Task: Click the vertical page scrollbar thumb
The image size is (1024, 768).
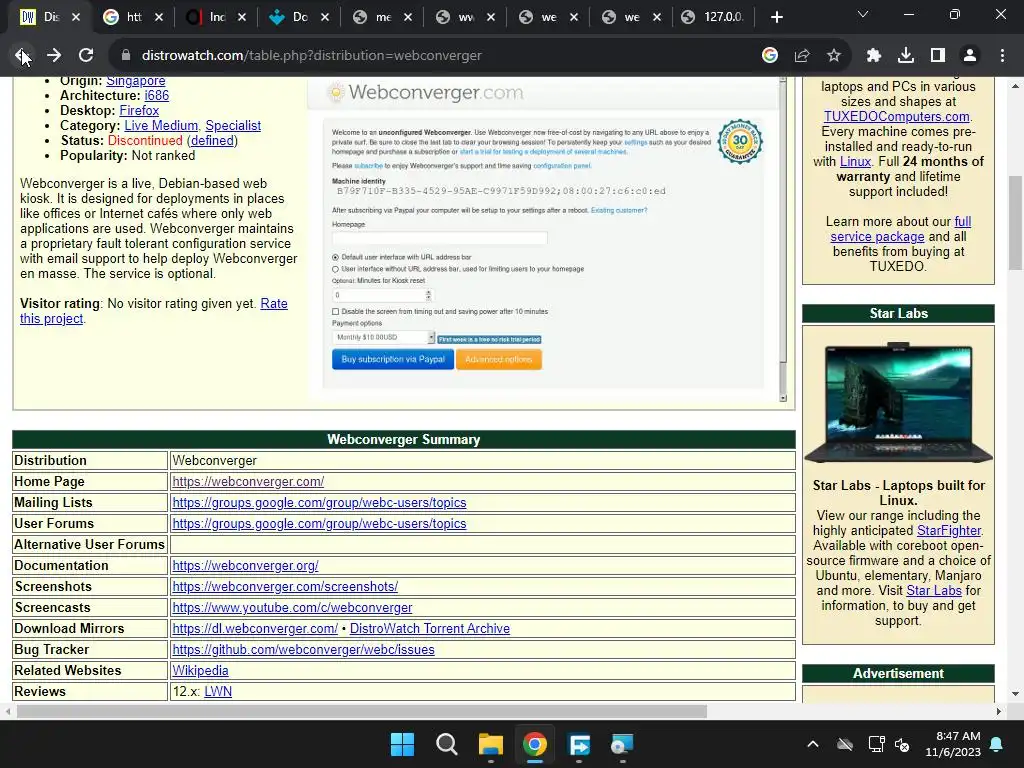Action: [1016, 222]
